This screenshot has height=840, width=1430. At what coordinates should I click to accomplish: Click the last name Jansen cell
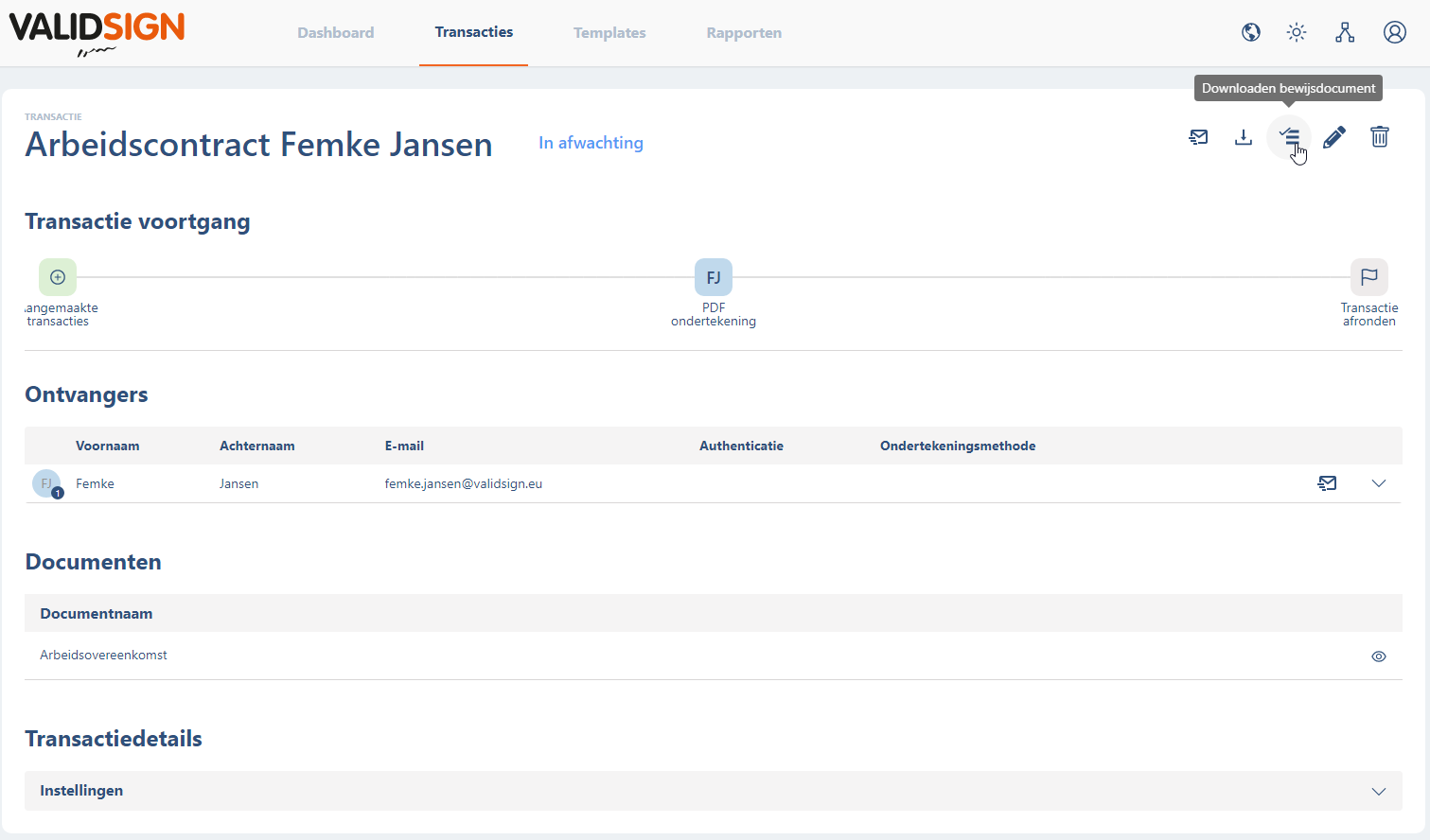[x=239, y=483]
